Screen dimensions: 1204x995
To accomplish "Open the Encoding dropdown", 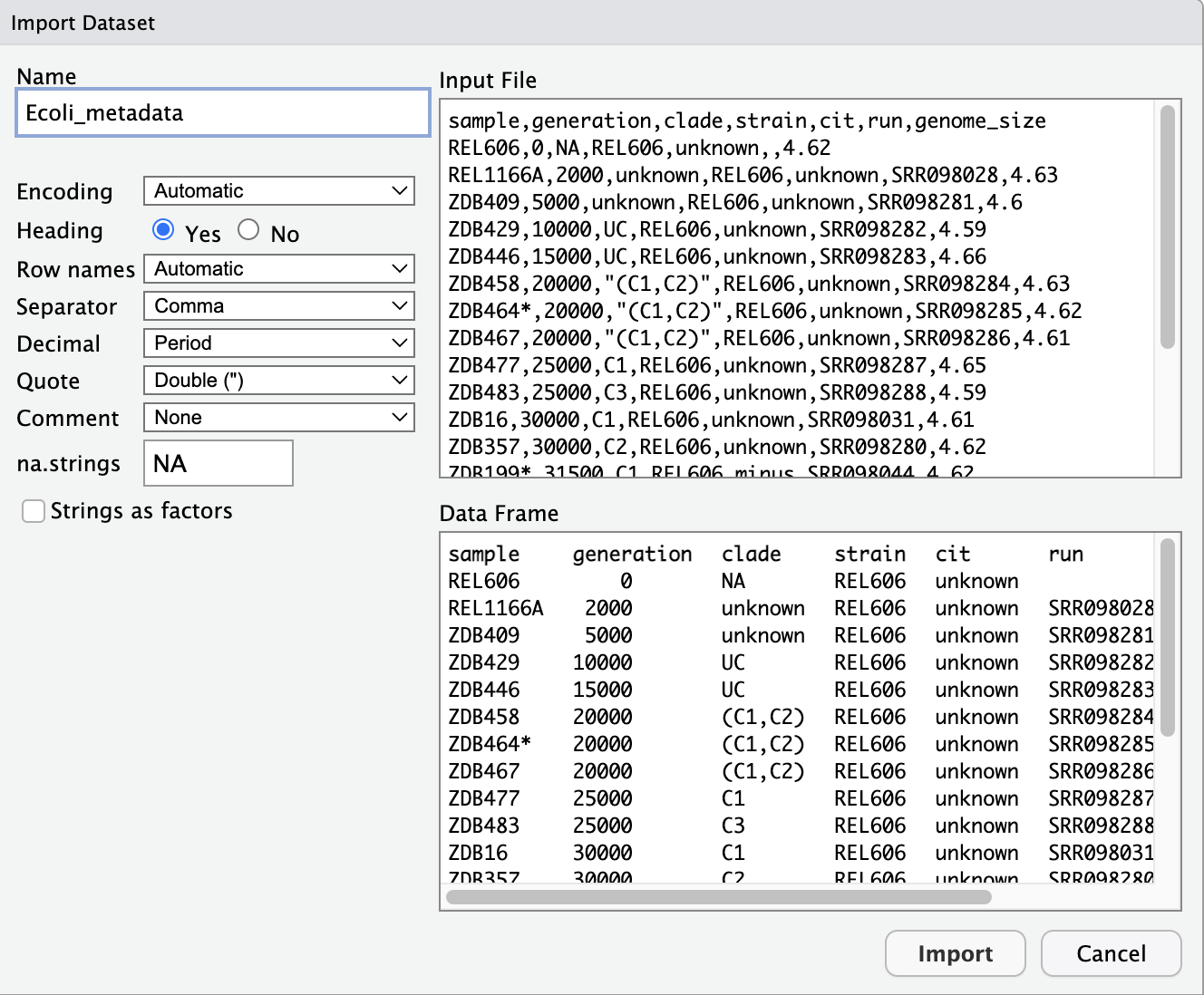I will pos(278,191).
